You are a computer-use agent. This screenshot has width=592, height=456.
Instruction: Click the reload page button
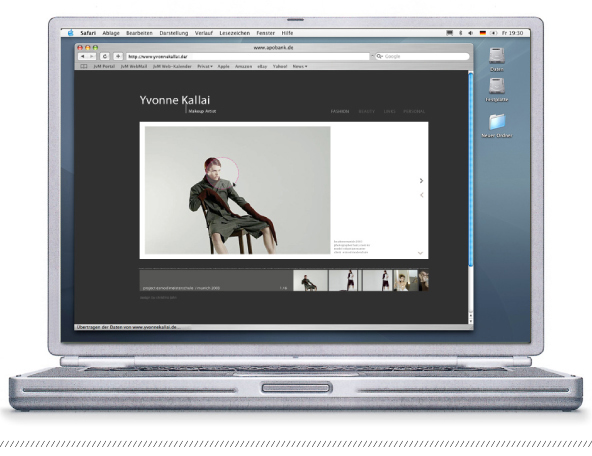pos(105,56)
